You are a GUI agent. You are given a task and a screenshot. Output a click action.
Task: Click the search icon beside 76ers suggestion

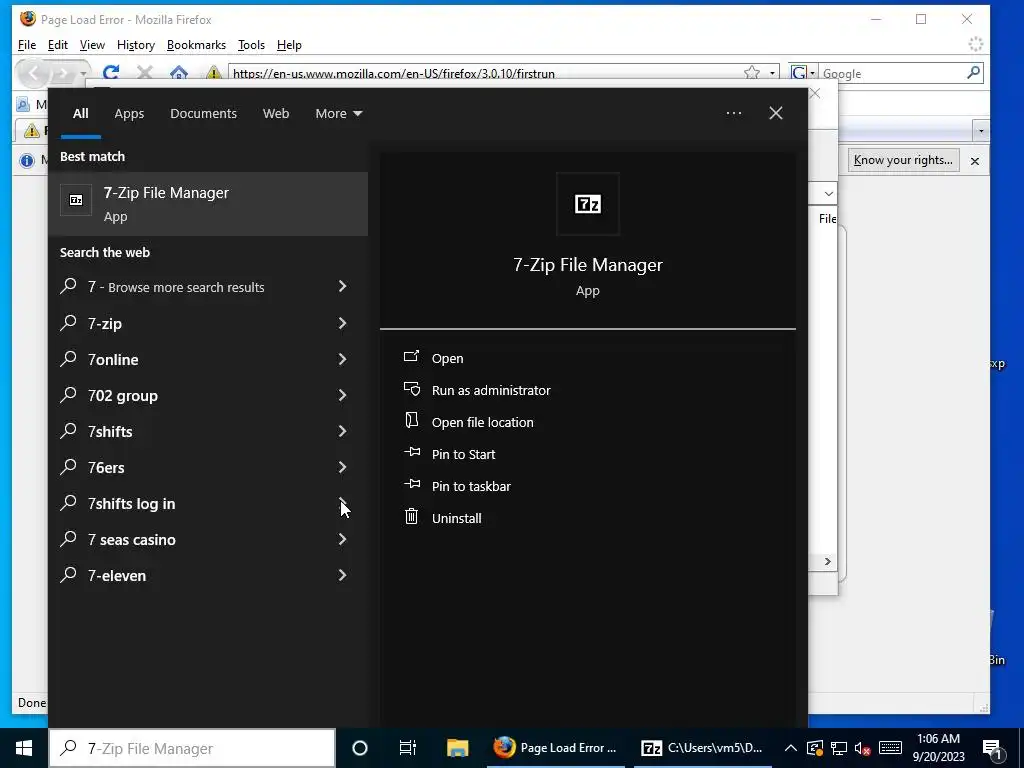[69, 466]
